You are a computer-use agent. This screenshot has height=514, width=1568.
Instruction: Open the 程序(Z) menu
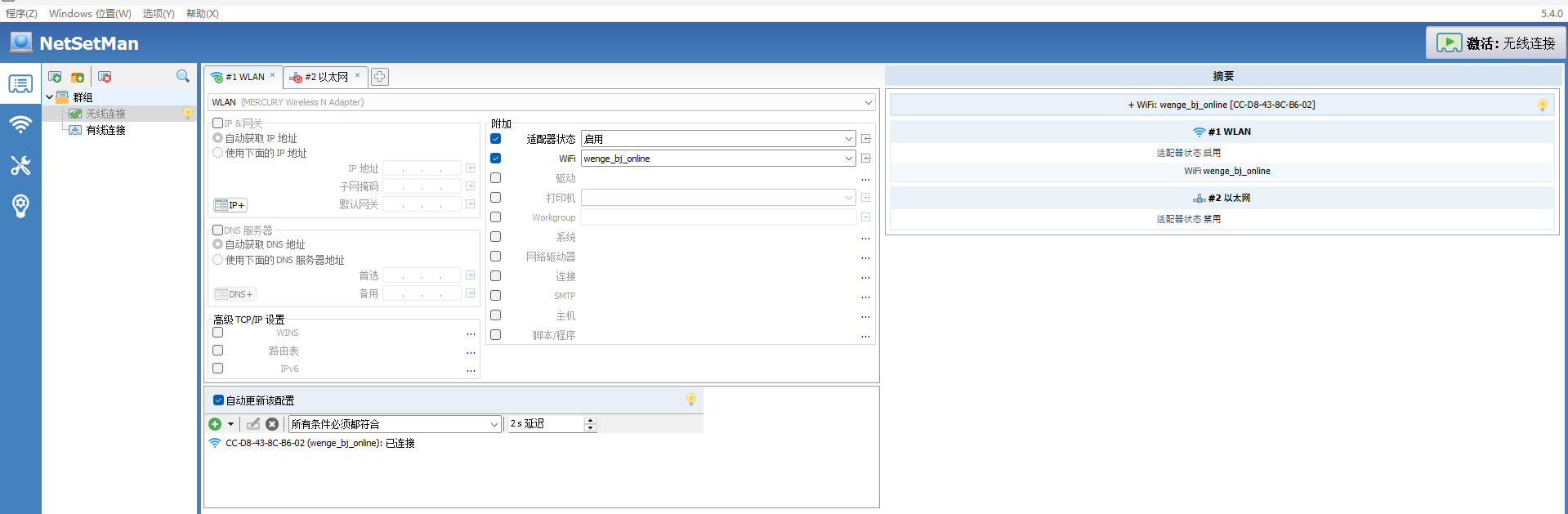(21, 14)
